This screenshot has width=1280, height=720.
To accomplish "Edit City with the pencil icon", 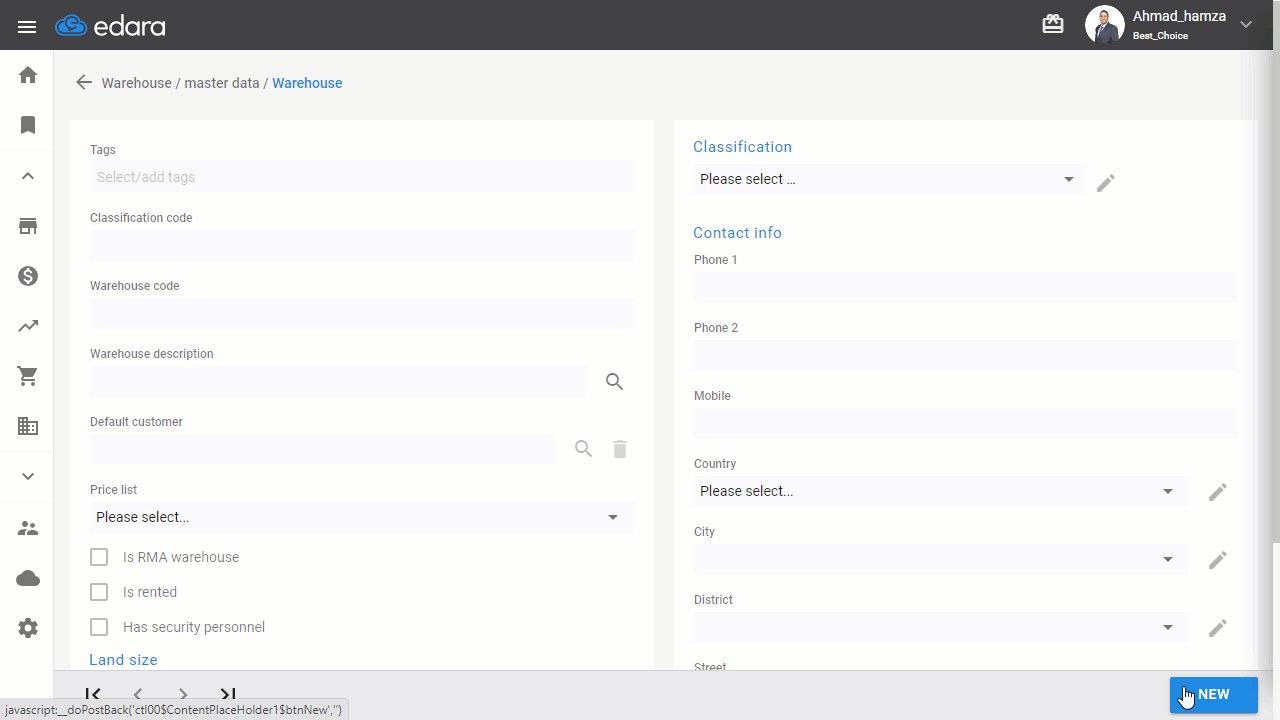I will pyautogui.click(x=1218, y=560).
